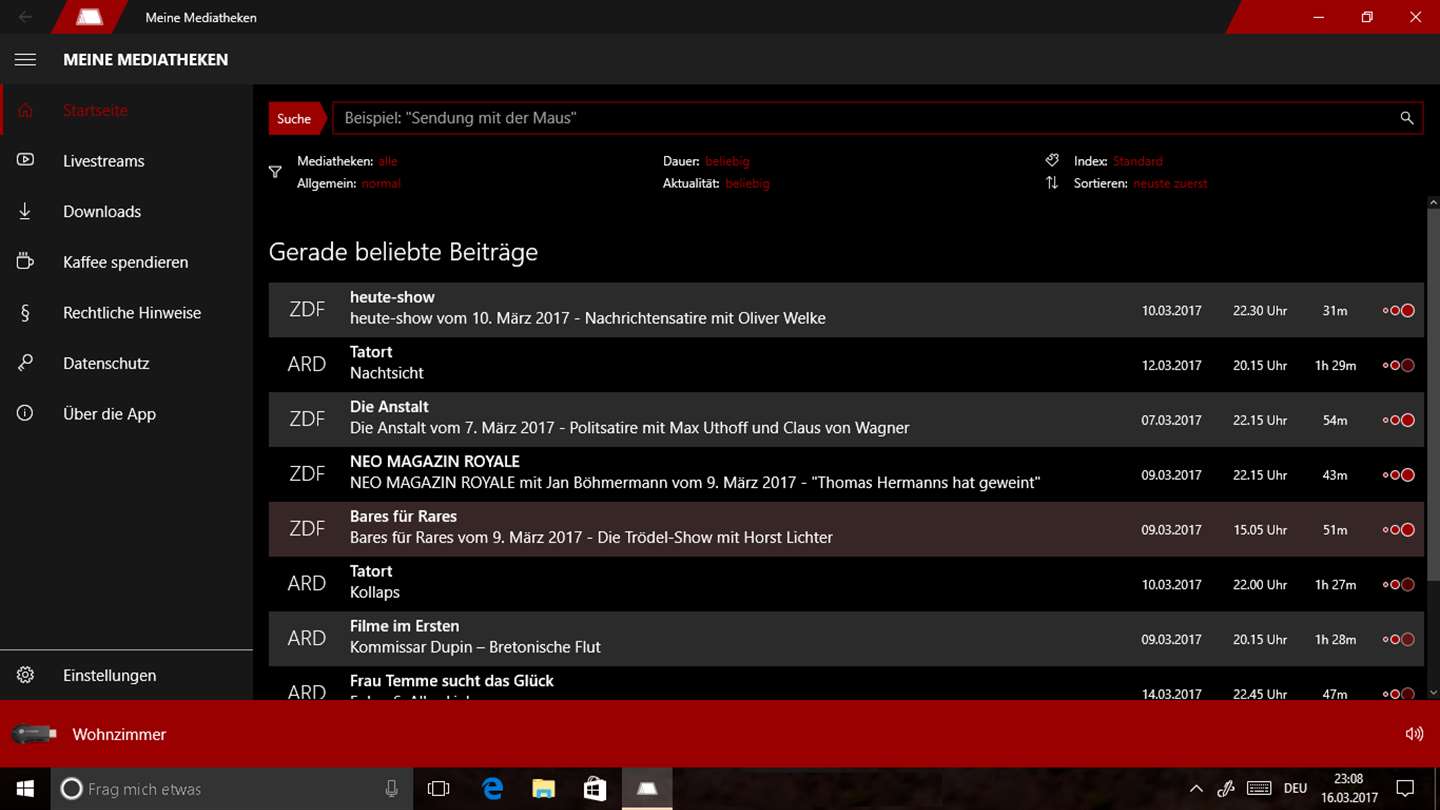The image size is (1440, 810).
Task: Change Sortieren option 'neuste zuerst'
Action: tap(1170, 183)
